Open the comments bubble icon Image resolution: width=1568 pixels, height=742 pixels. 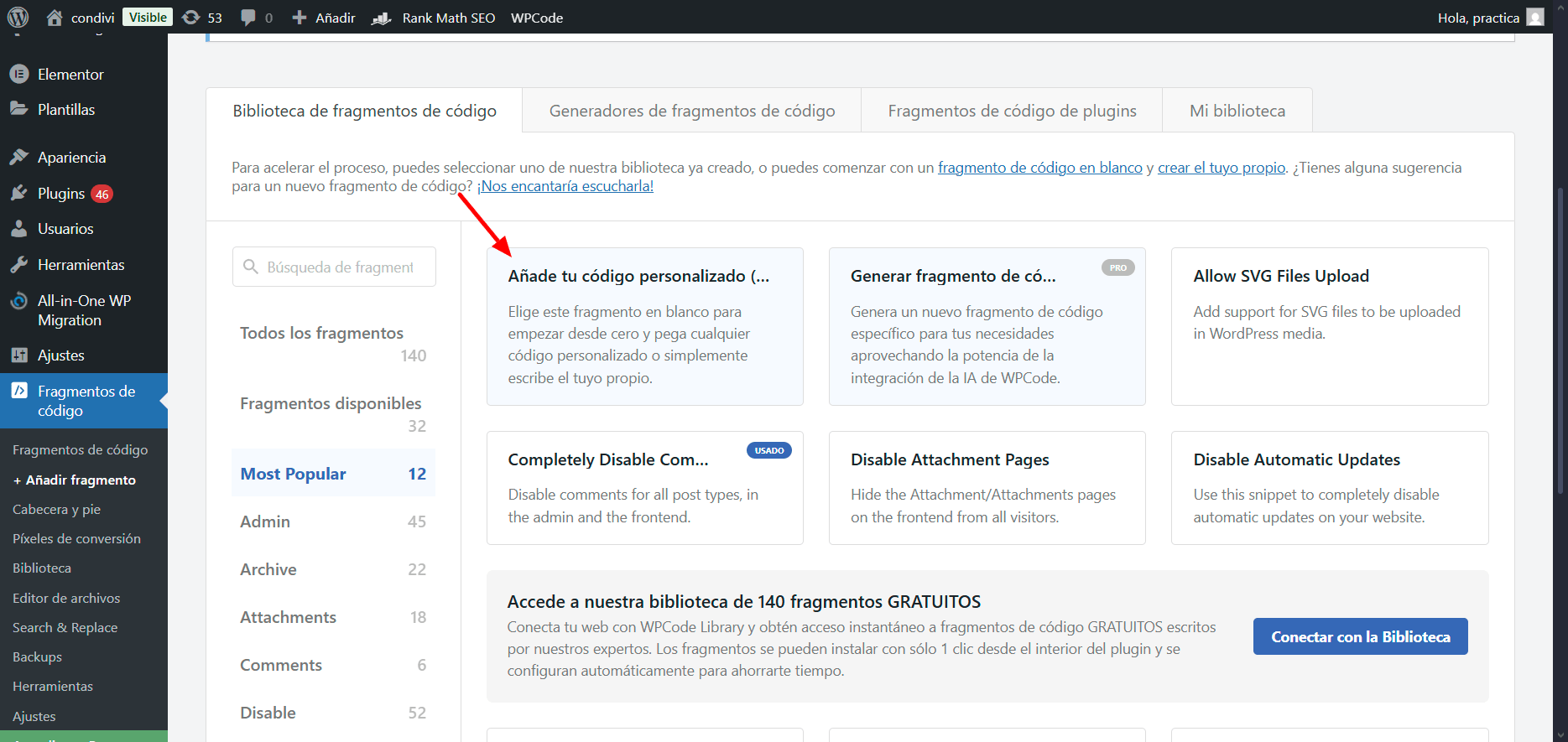click(x=248, y=18)
